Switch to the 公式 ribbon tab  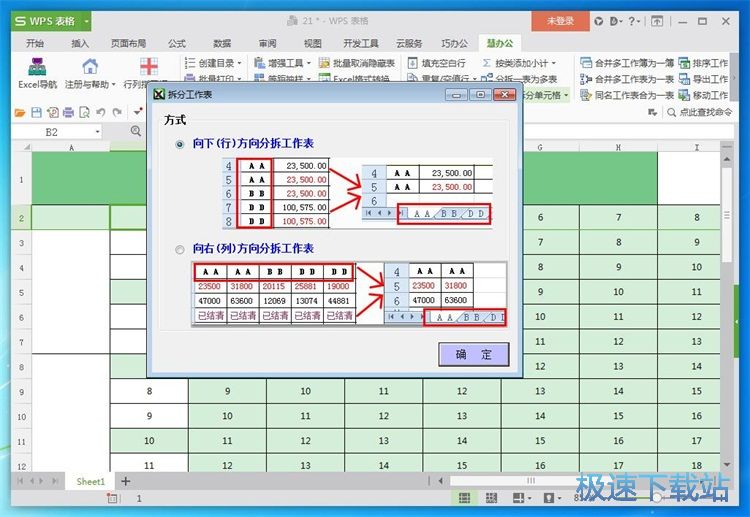coord(176,43)
